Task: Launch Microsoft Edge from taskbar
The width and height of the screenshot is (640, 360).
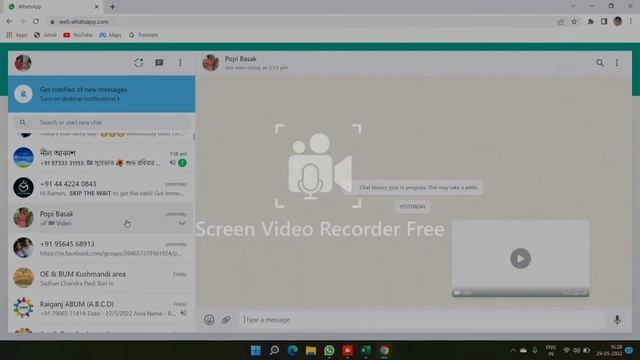Action: click(x=293, y=350)
